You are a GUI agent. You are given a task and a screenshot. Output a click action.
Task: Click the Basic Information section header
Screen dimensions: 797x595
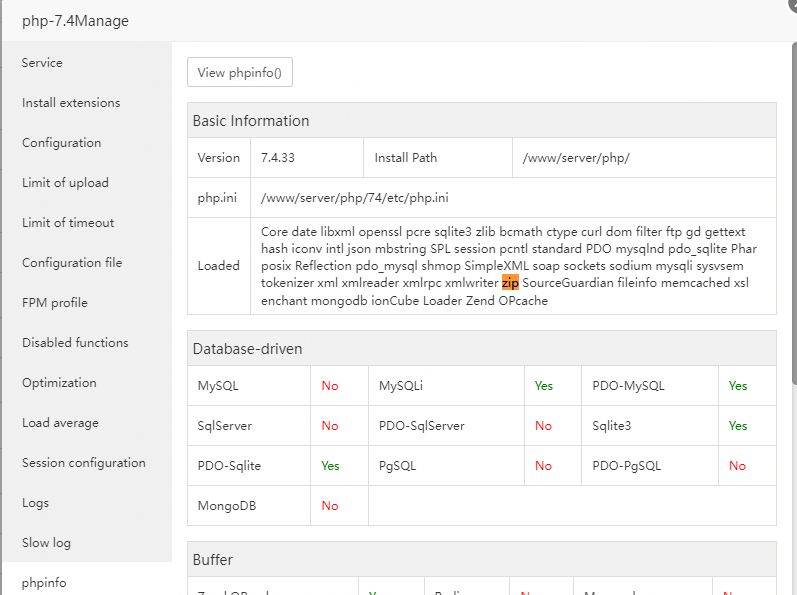[251, 121]
